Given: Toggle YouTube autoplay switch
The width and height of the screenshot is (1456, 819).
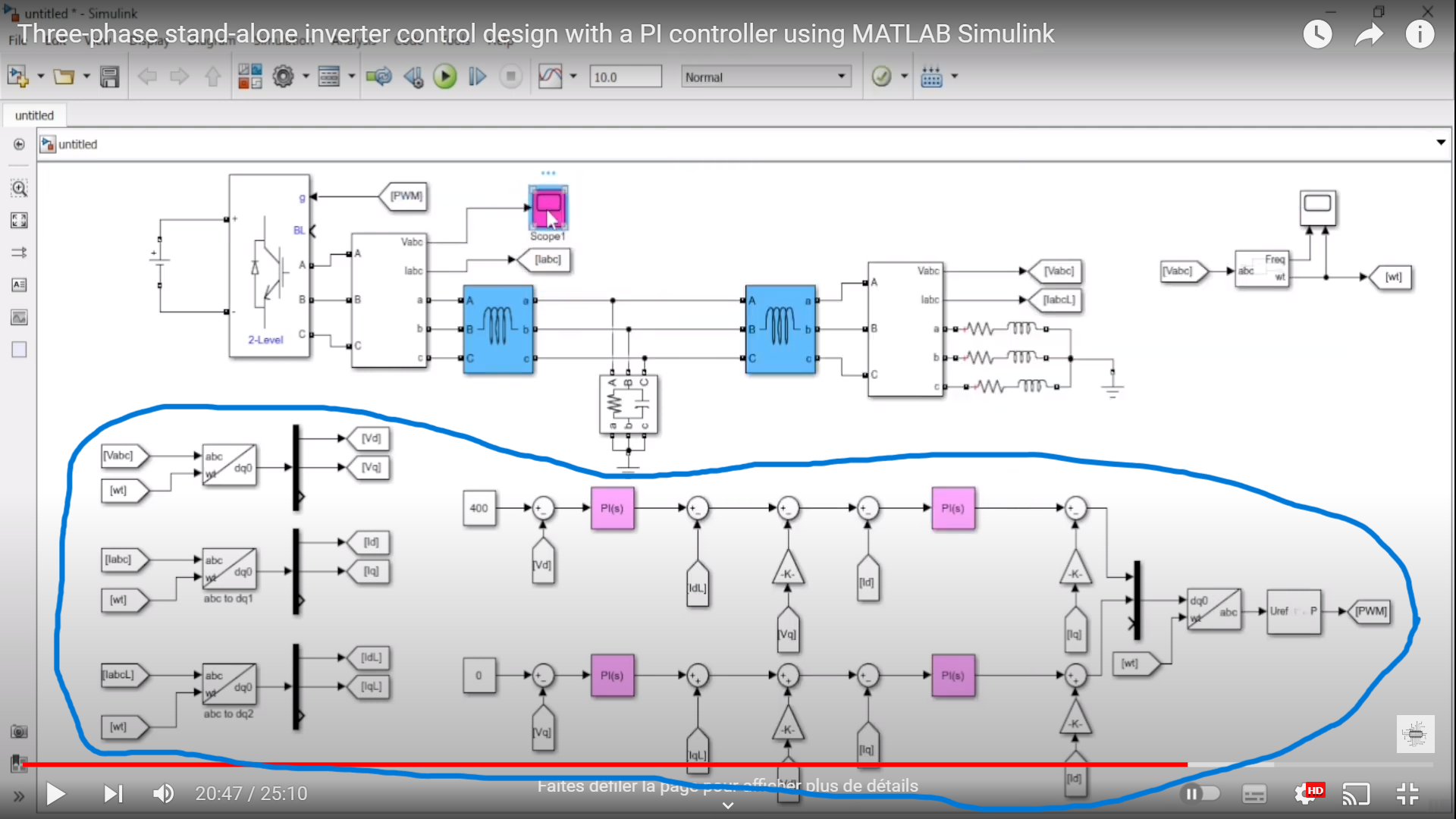Looking at the screenshot, I should 1200,793.
